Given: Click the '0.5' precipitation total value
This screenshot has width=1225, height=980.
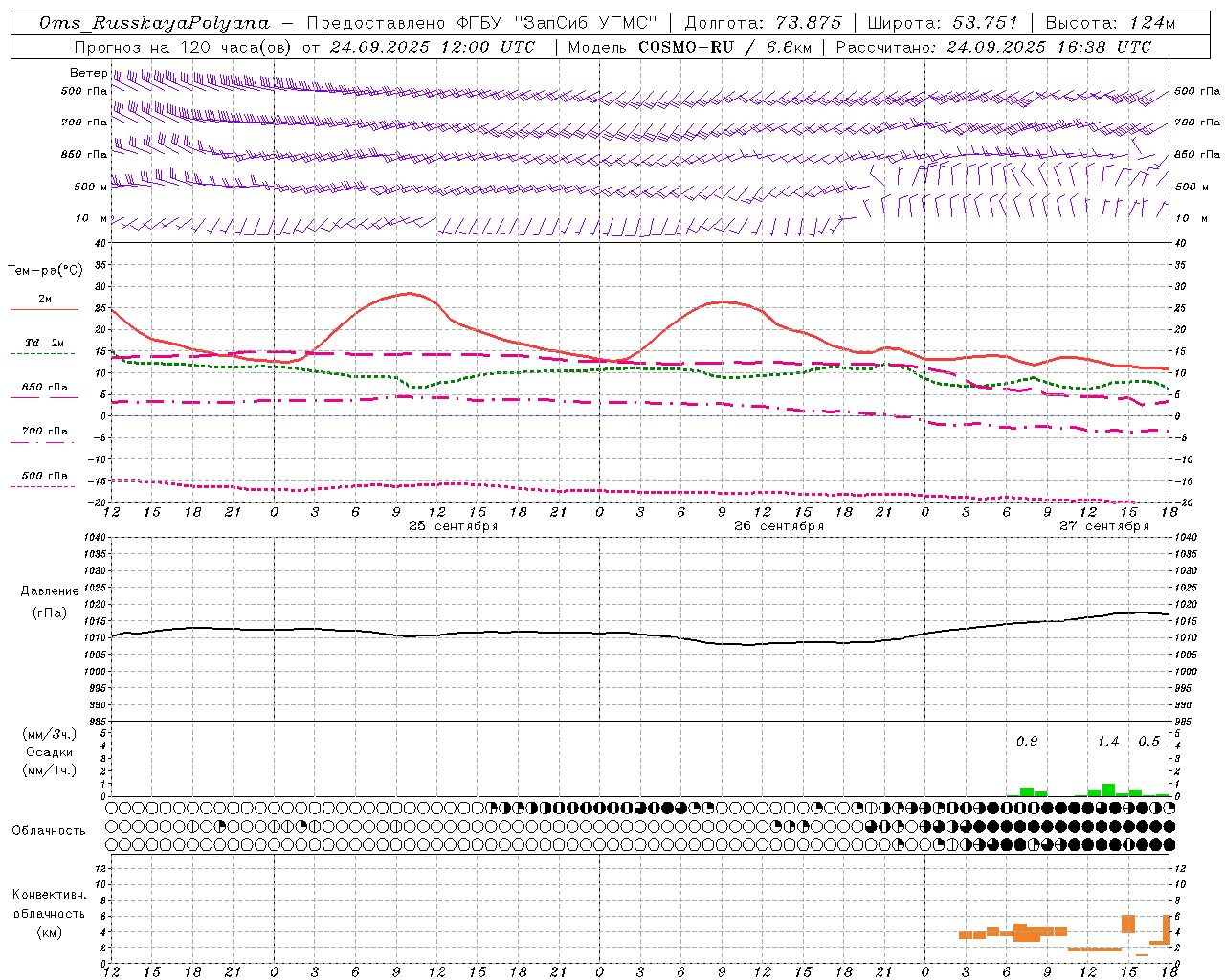Looking at the screenshot, I should pyautogui.click(x=1148, y=742).
